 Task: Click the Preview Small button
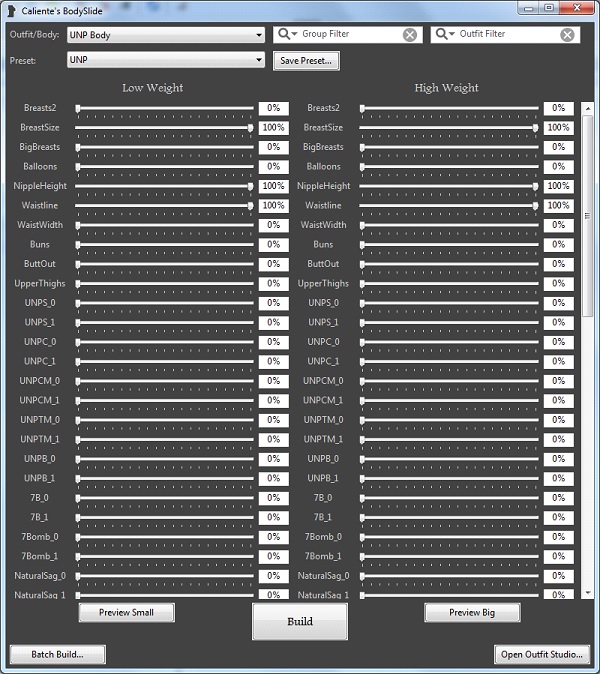(126, 613)
